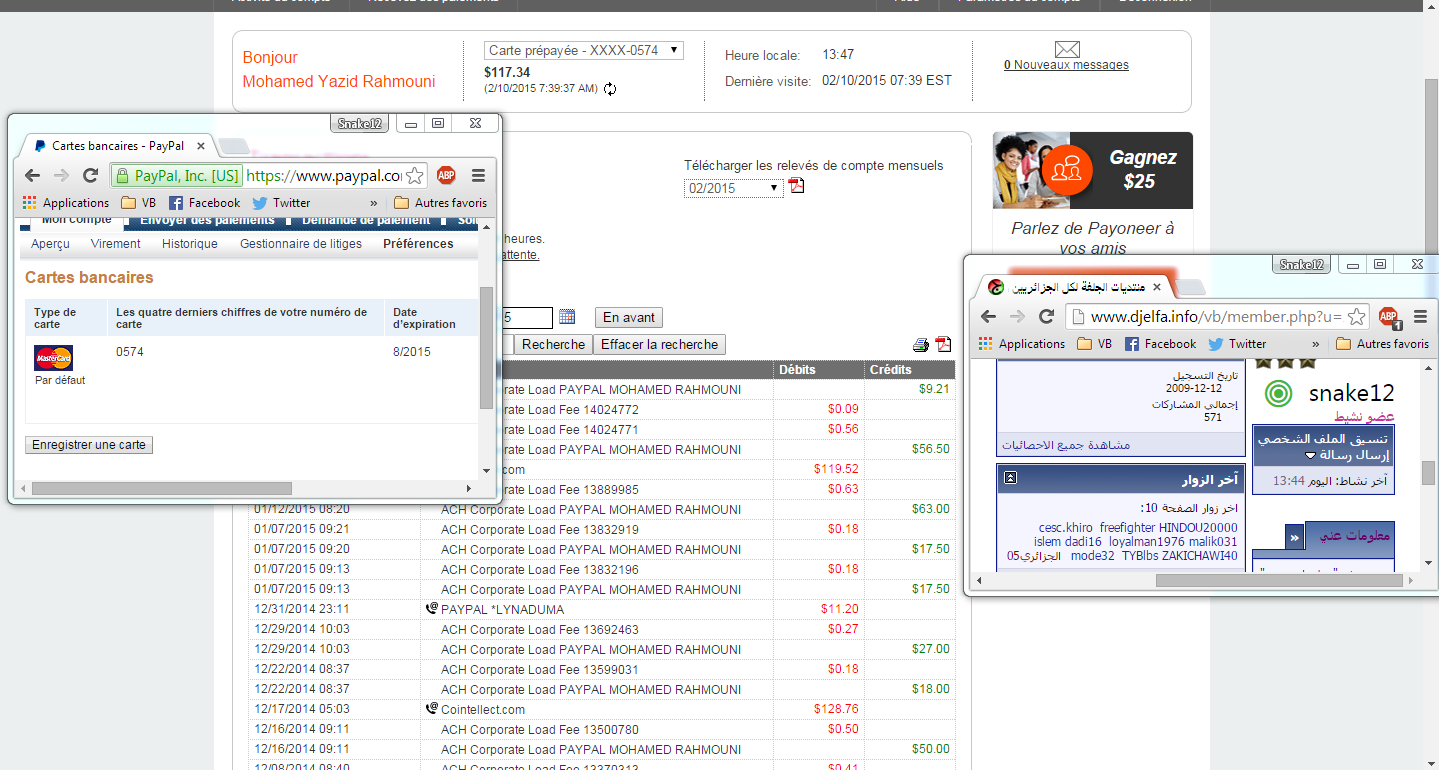This screenshot has width=1439, height=770.
Task: Select the Cointellect.com transaction row dated 12/17/2014
Action: click(x=602, y=709)
